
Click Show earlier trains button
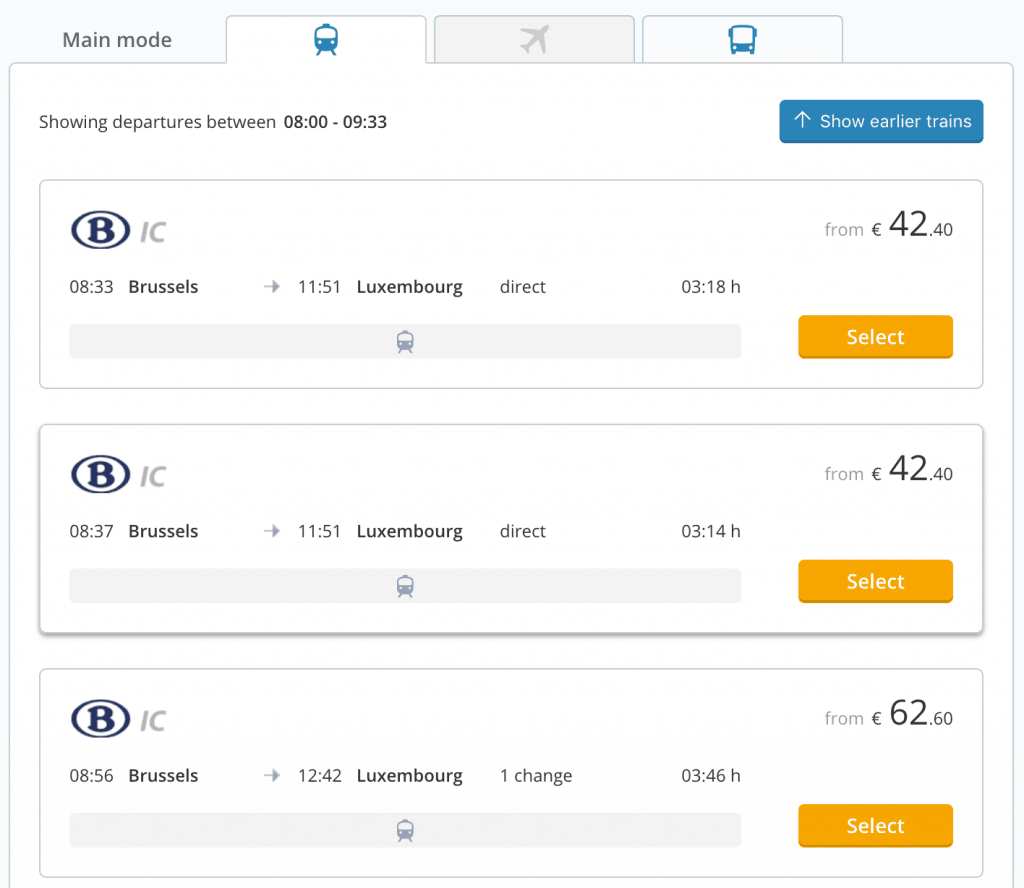click(881, 121)
